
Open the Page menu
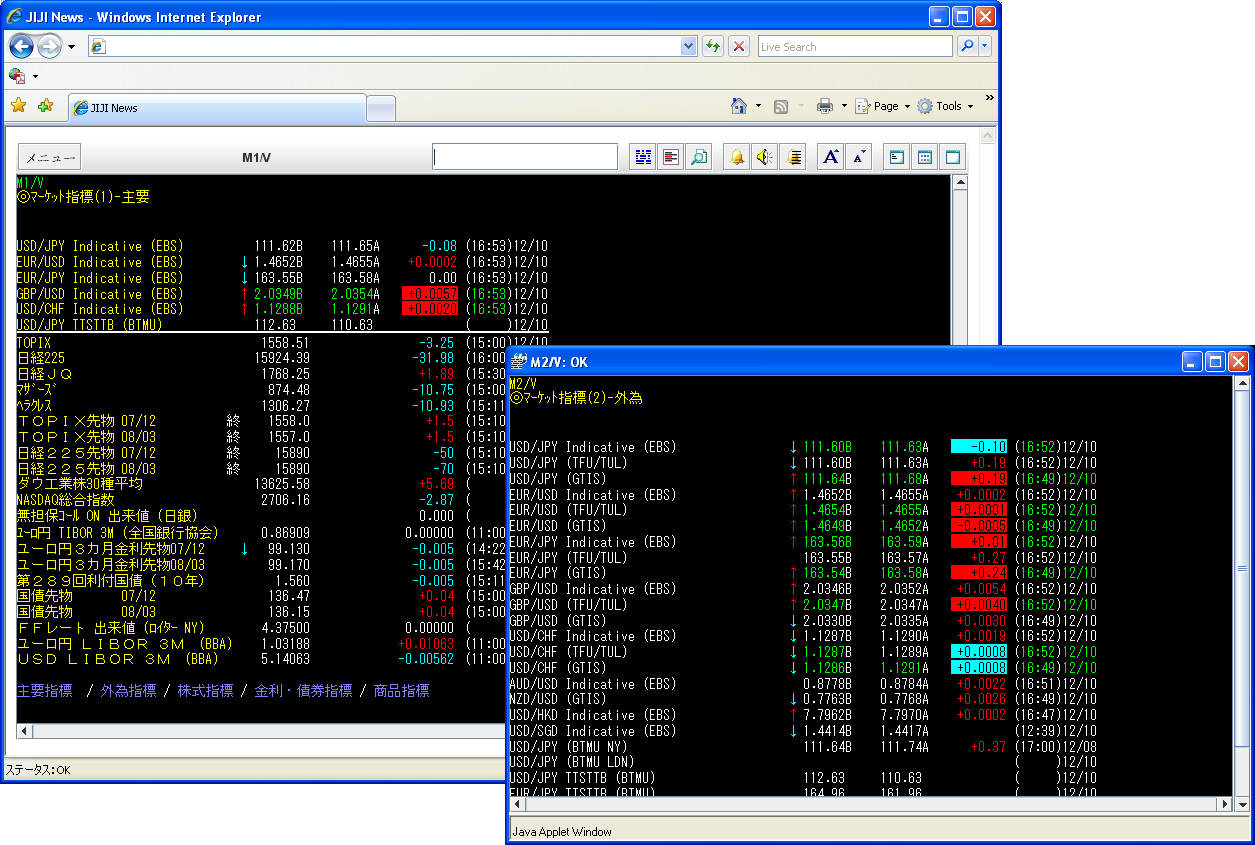pyautogui.click(x=883, y=106)
